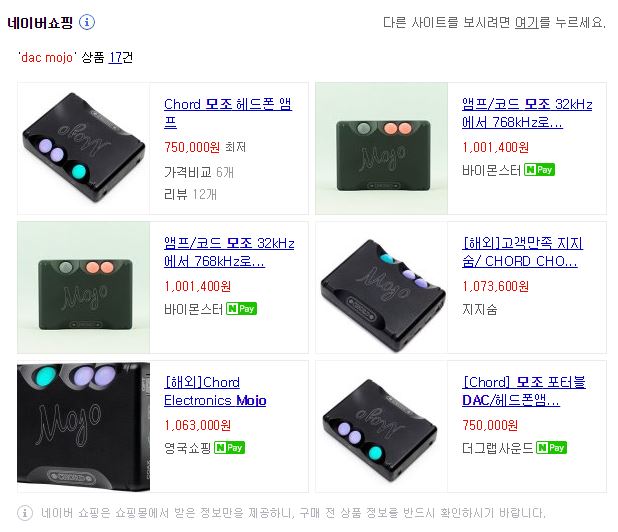Click N Pay badge next to 더그랩사운드
The height and width of the screenshot is (532, 618).
[x=551, y=448]
